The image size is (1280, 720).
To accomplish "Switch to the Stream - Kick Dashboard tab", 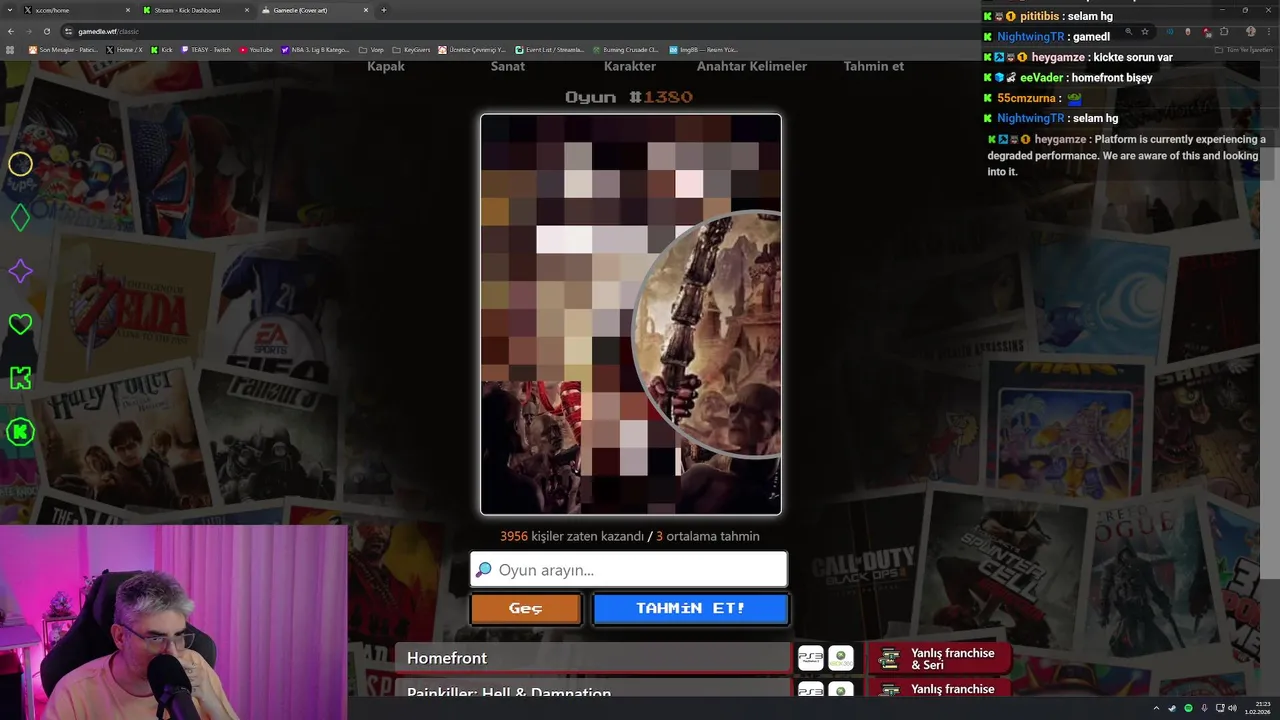I will (x=195, y=10).
